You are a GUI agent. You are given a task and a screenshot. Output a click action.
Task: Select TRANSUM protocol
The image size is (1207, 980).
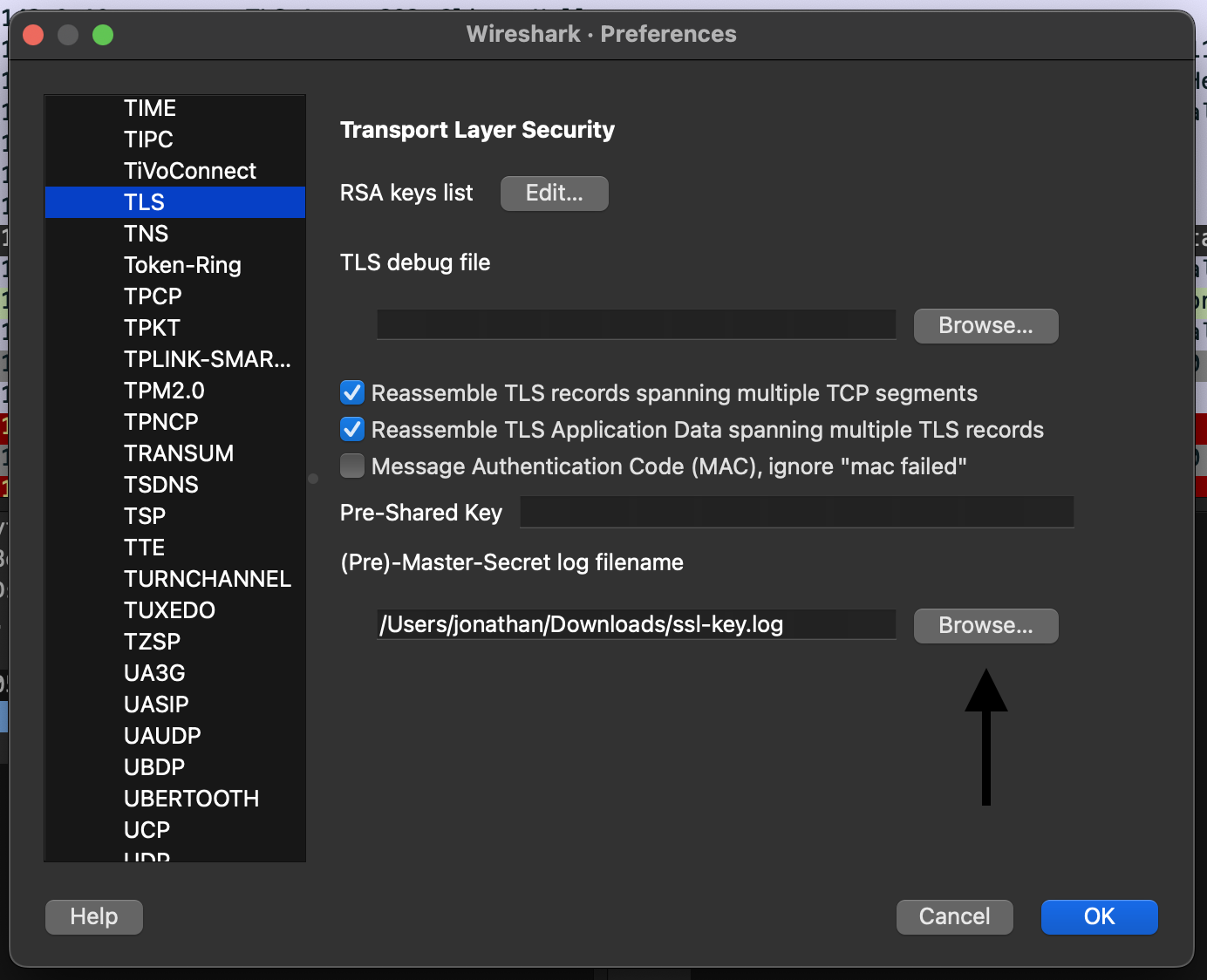174,453
